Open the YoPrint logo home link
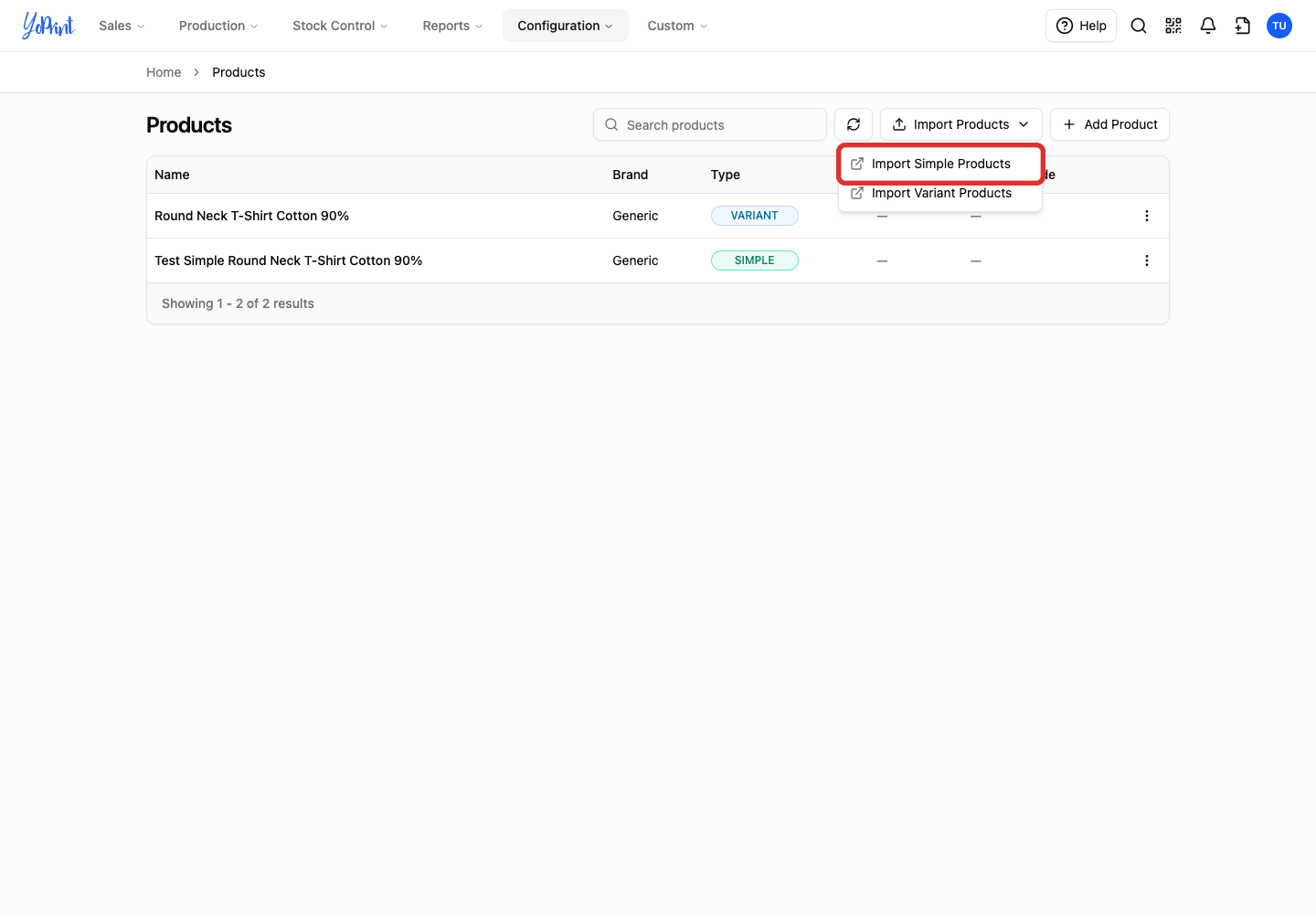 [48, 26]
